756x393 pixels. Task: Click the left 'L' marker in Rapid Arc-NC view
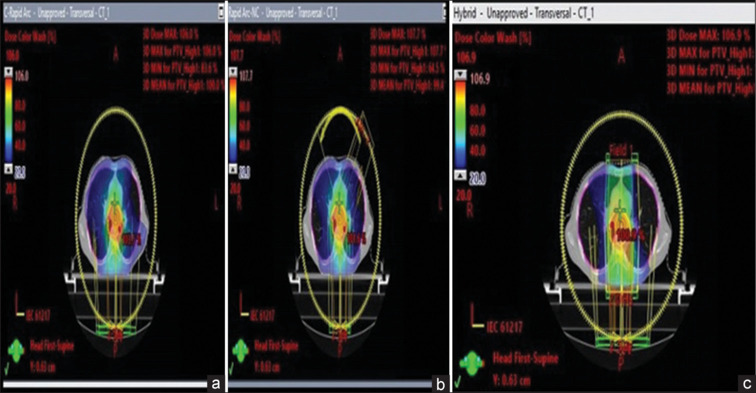(440, 203)
